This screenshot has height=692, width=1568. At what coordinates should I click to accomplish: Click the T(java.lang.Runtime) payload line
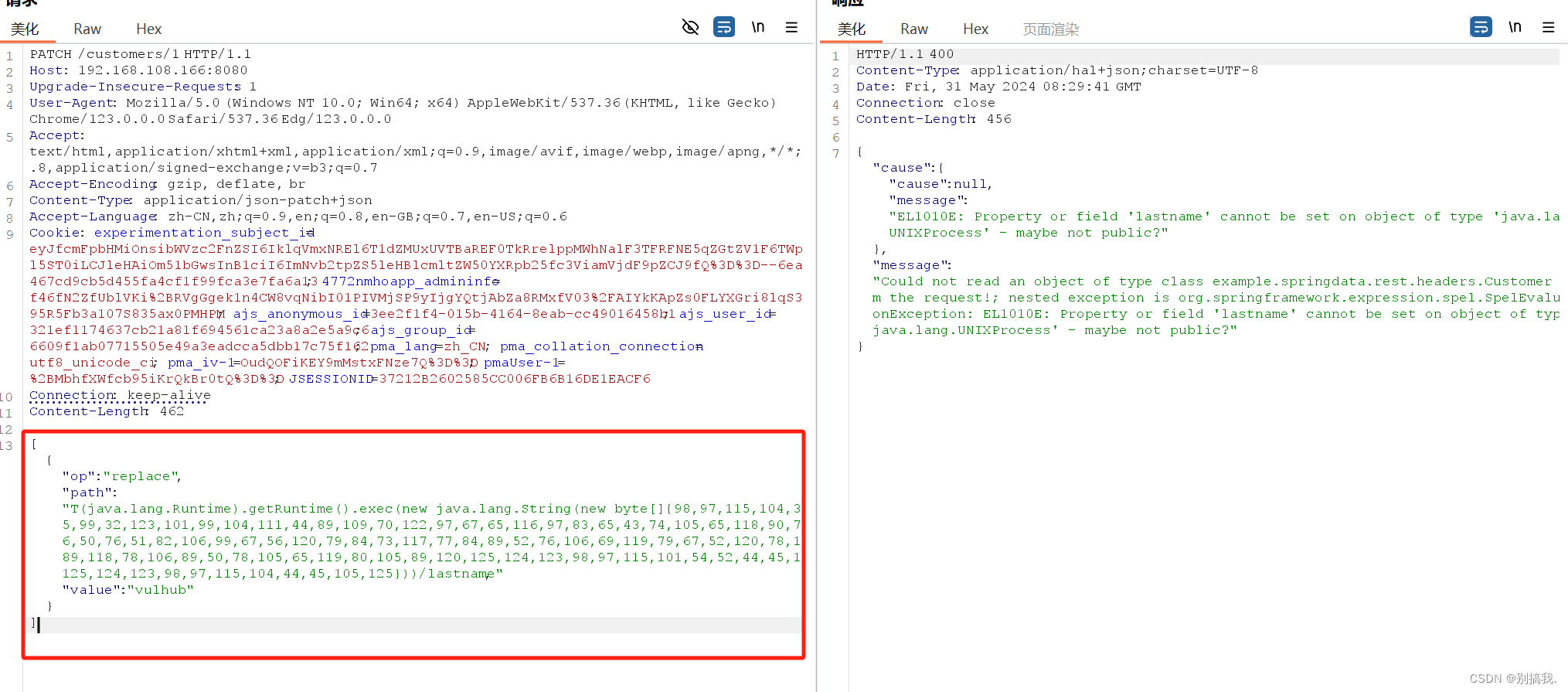pos(431,509)
